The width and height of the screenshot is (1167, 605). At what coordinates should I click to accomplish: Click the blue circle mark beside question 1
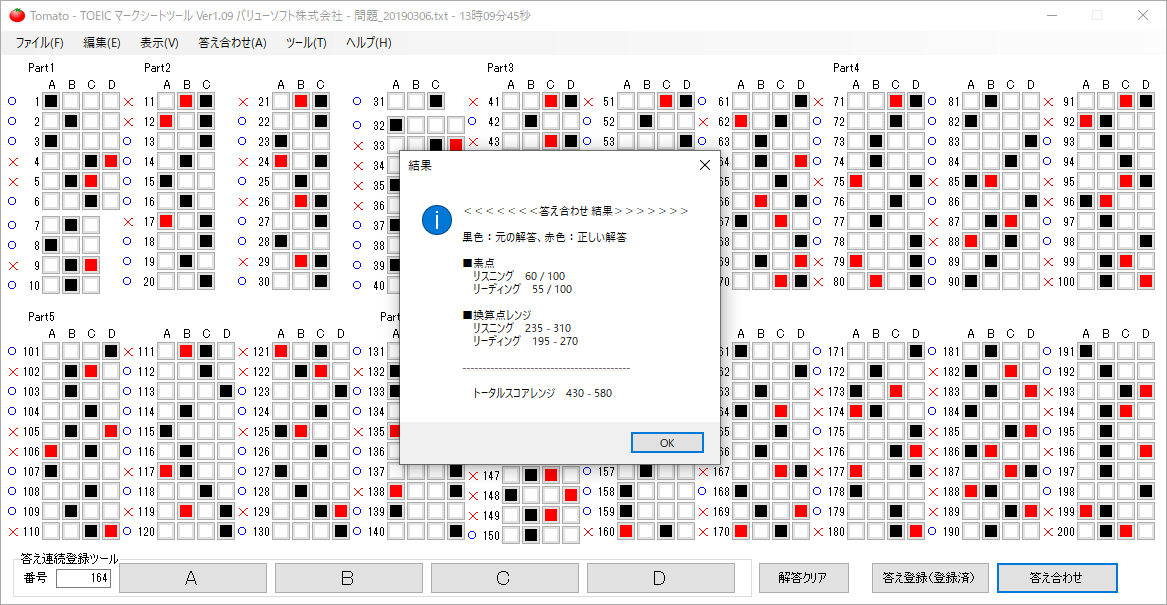(13, 101)
